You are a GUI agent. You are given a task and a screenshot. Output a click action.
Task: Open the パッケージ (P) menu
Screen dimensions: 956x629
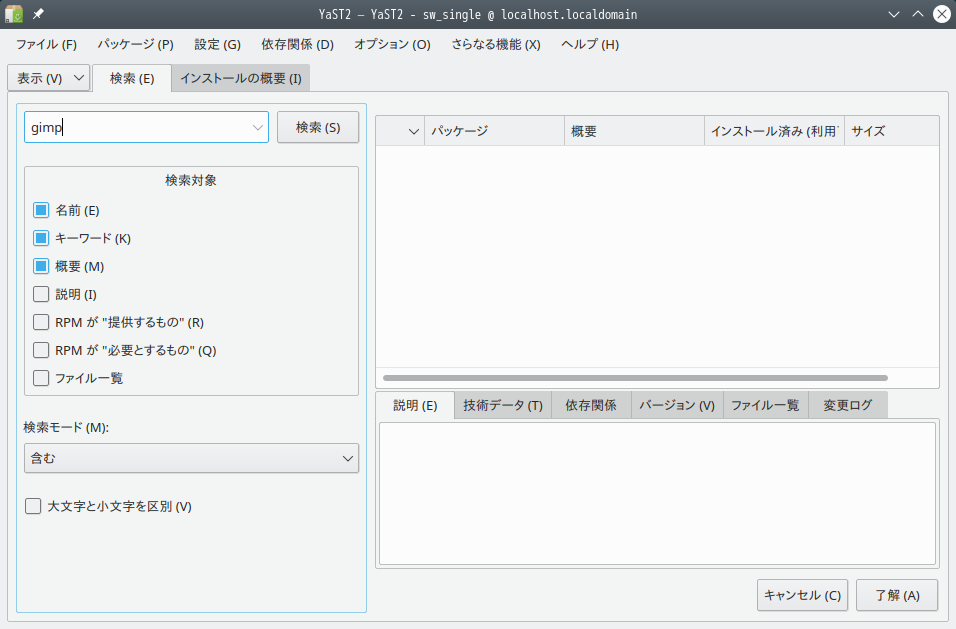pos(135,44)
